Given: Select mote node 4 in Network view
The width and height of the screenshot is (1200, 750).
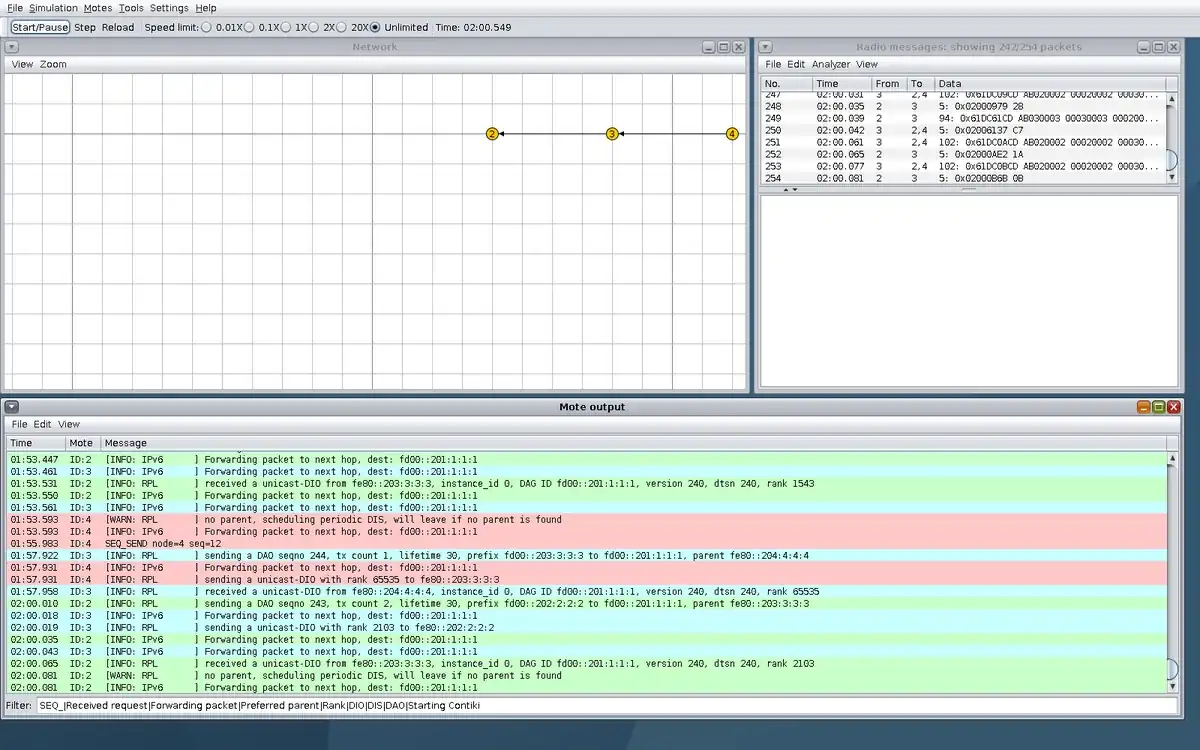Looking at the screenshot, I should click(732, 133).
